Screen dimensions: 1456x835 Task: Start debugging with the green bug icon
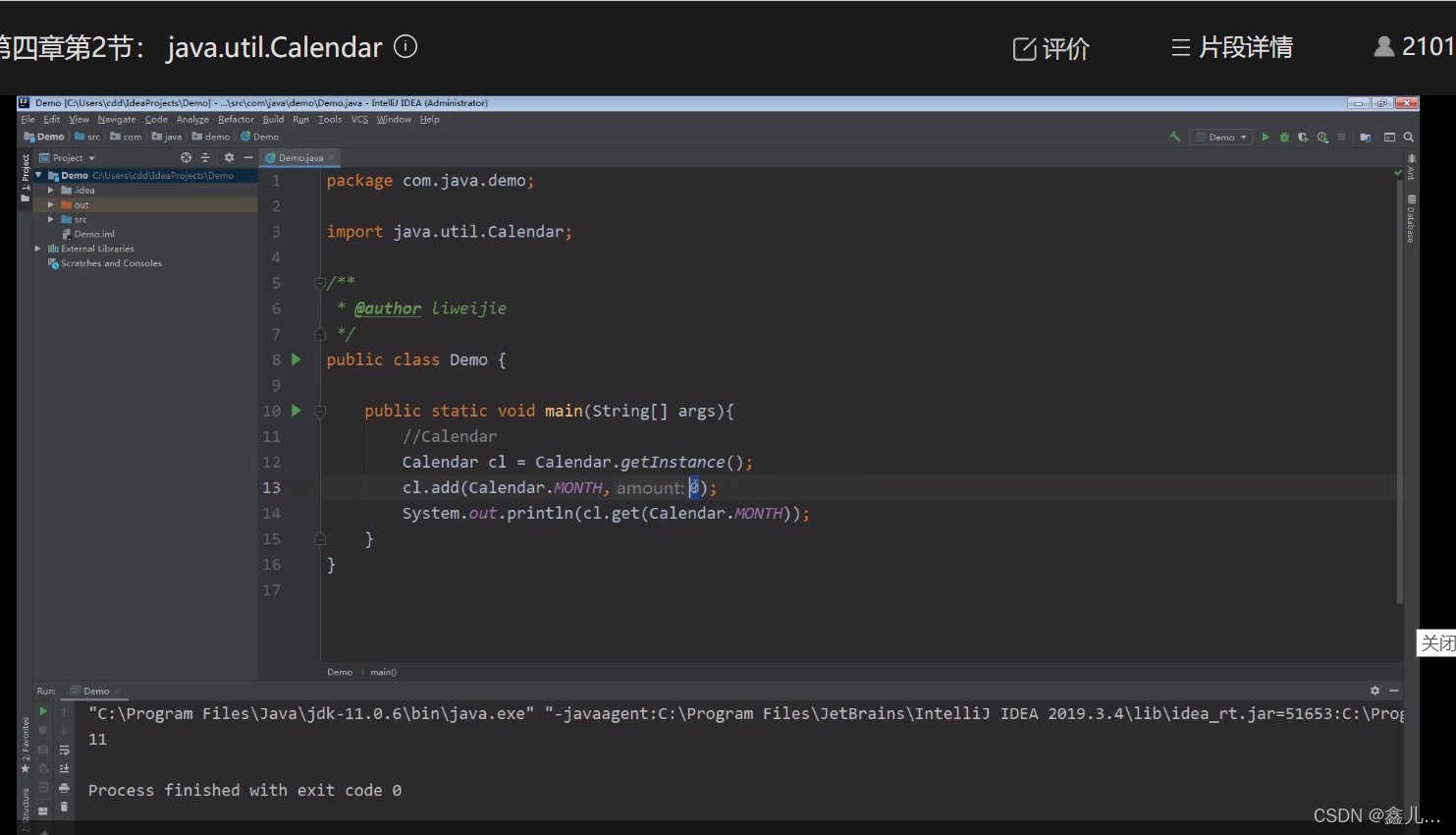(x=1284, y=137)
